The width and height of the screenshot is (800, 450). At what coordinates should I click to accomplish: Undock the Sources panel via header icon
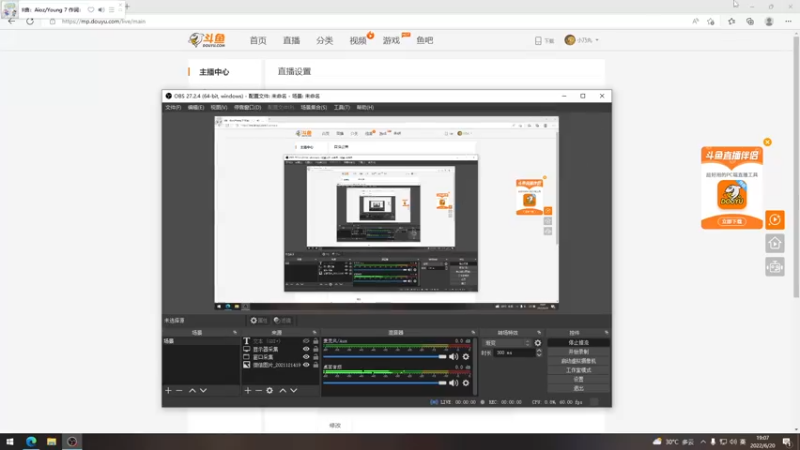[314, 333]
